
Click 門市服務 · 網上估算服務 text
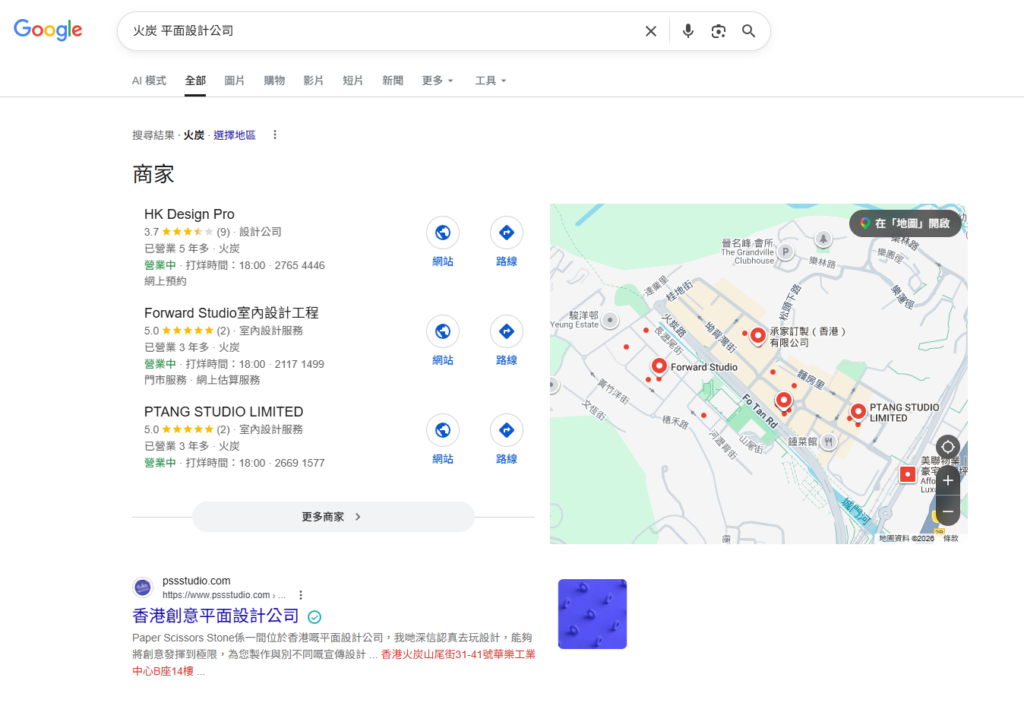[202, 380]
